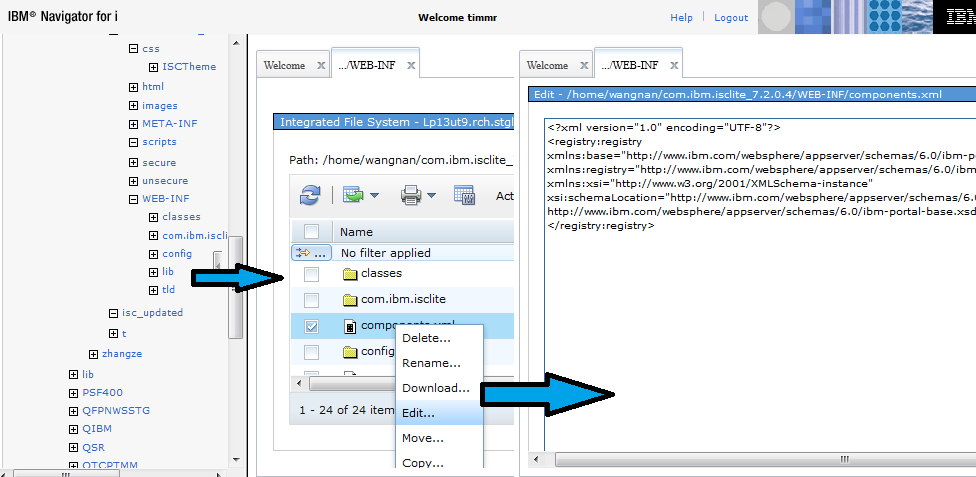Expand the ISCTheme tree node
Image resolution: width=976 pixels, height=477 pixels.
[x=153, y=67]
